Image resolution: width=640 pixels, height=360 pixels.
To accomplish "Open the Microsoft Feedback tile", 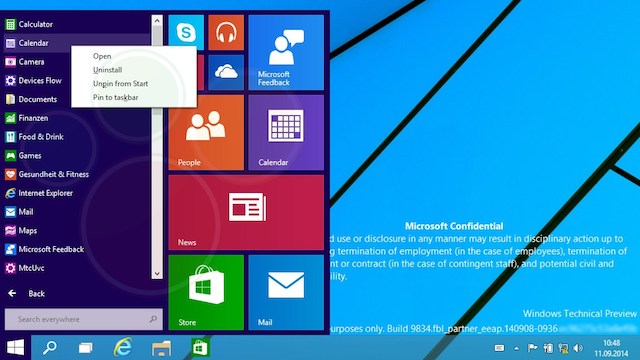I will pos(286,52).
